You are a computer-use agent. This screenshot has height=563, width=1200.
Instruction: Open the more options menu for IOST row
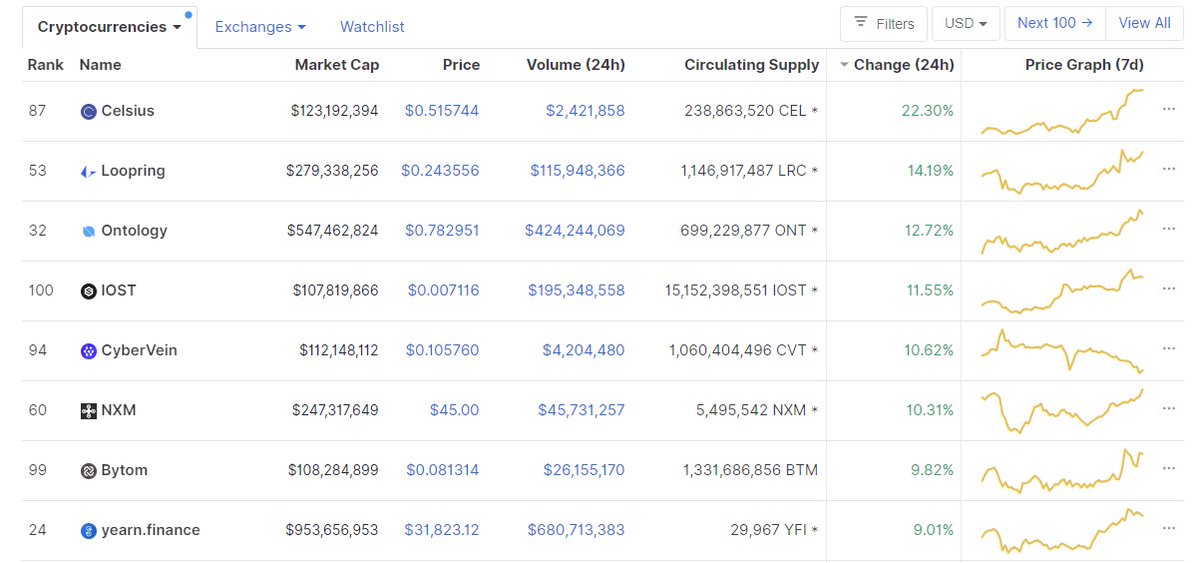[1169, 289]
